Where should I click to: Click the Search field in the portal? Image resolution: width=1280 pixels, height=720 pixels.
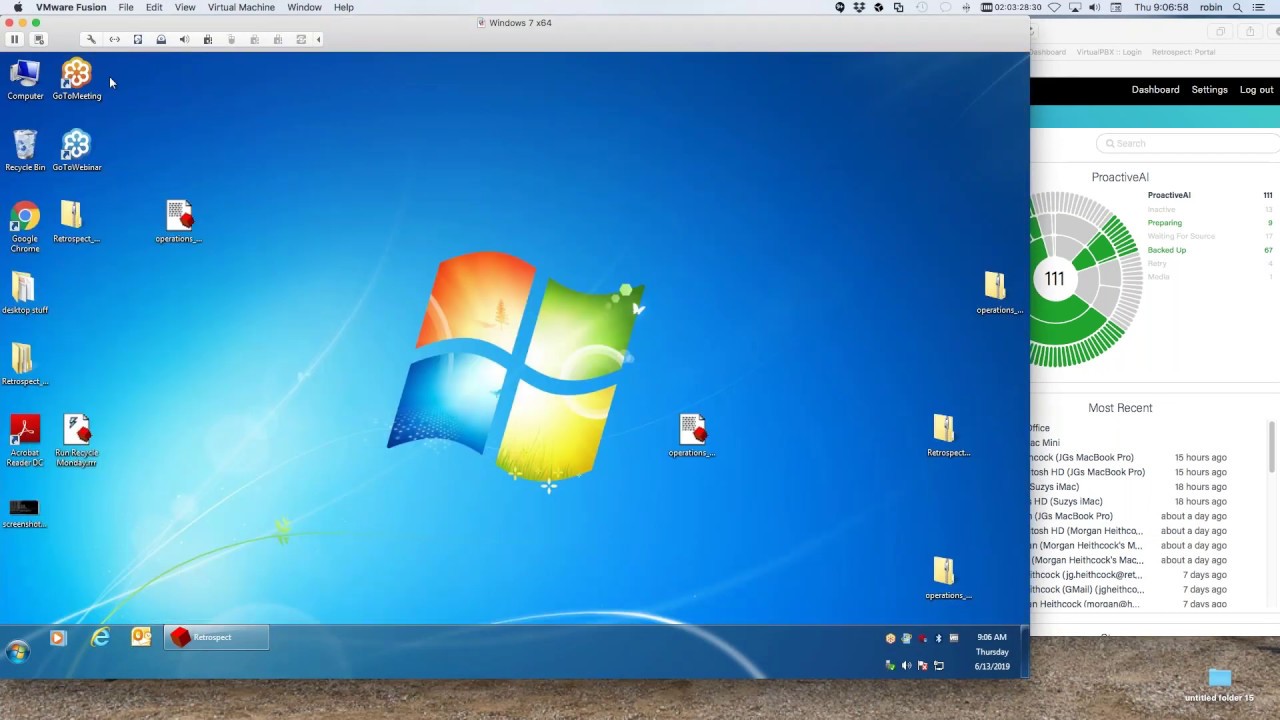pyautogui.click(x=1188, y=143)
